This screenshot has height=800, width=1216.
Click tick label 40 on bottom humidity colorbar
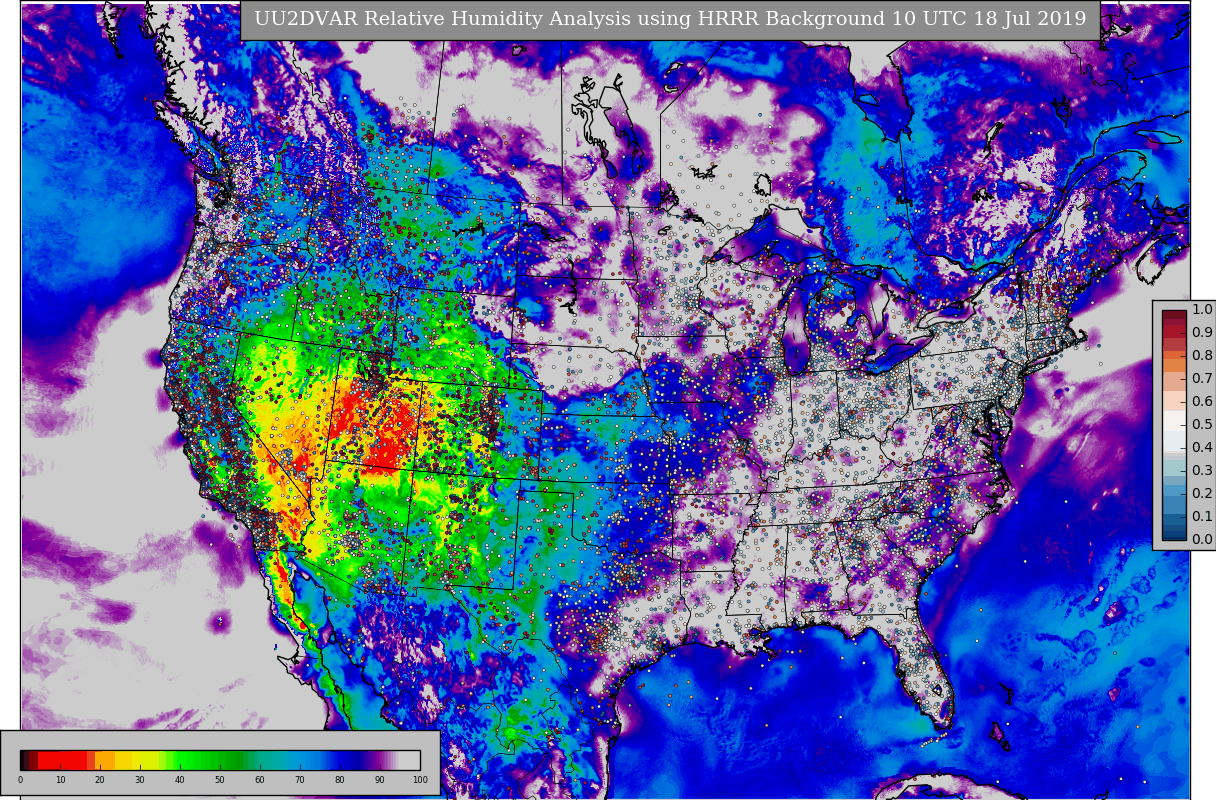tap(179, 780)
